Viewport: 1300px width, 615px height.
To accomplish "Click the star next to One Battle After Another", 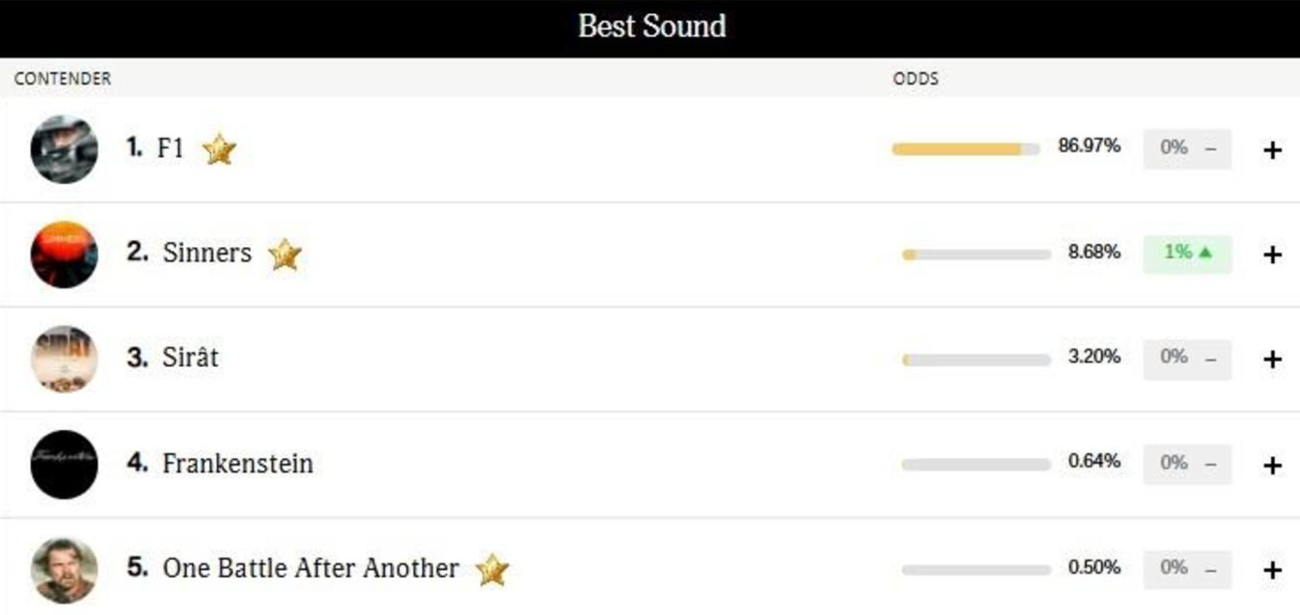I will [492, 570].
